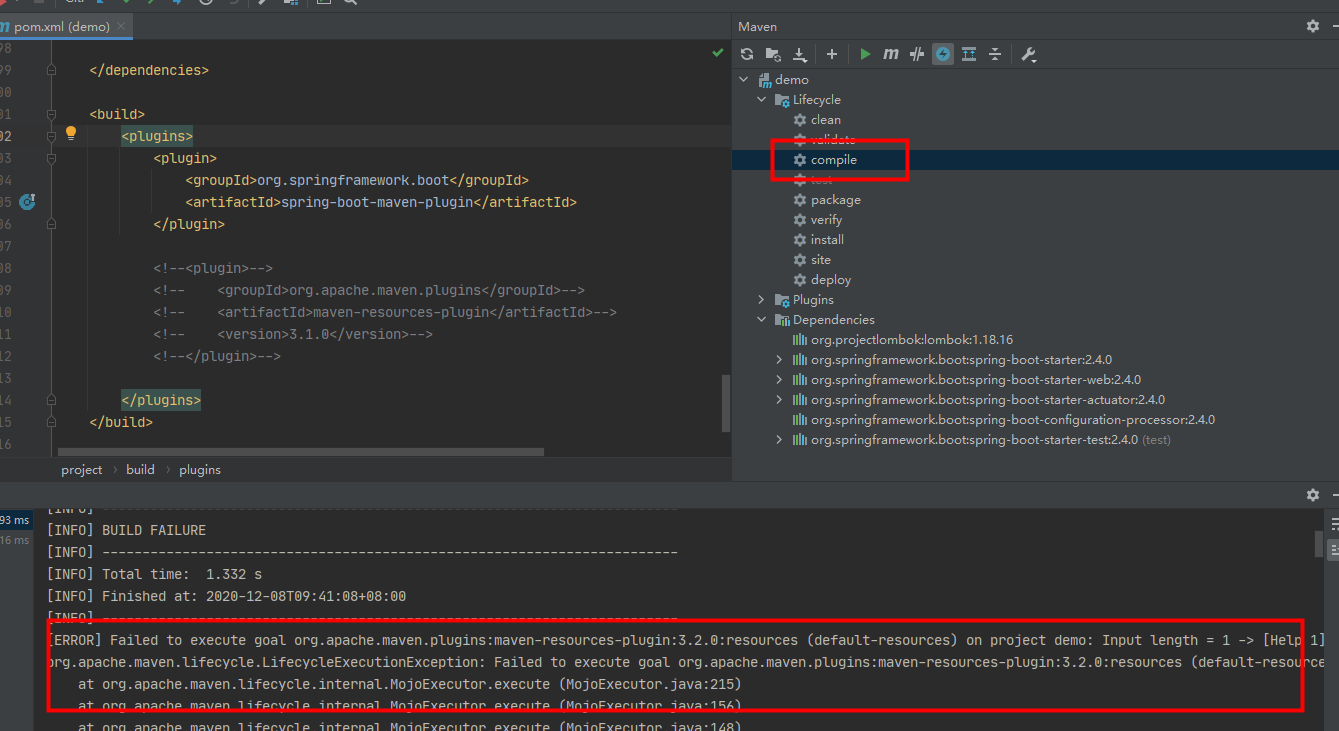The image size is (1339, 731).
Task: Open Execute Maven Goal with the m icon
Action: 890,53
